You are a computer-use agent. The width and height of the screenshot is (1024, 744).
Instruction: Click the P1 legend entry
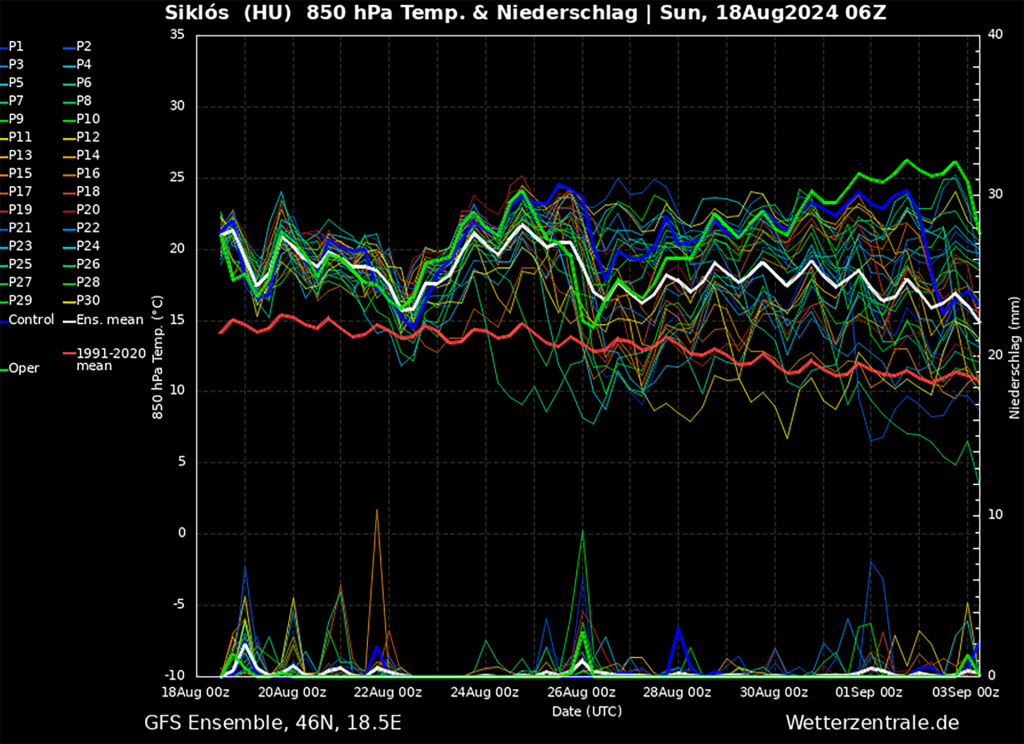point(17,46)
